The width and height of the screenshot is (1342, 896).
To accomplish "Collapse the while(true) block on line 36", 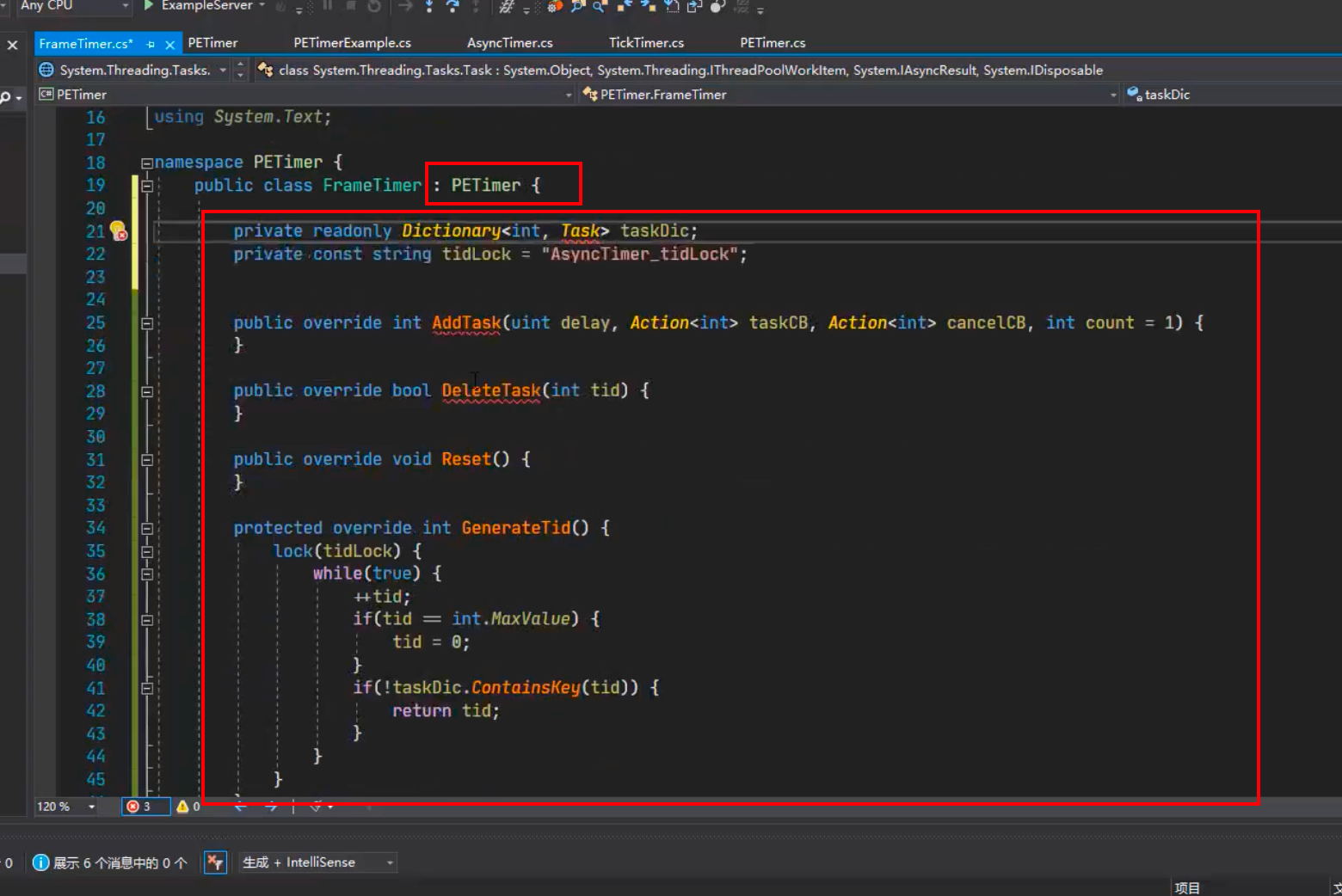I will [147, 574].
